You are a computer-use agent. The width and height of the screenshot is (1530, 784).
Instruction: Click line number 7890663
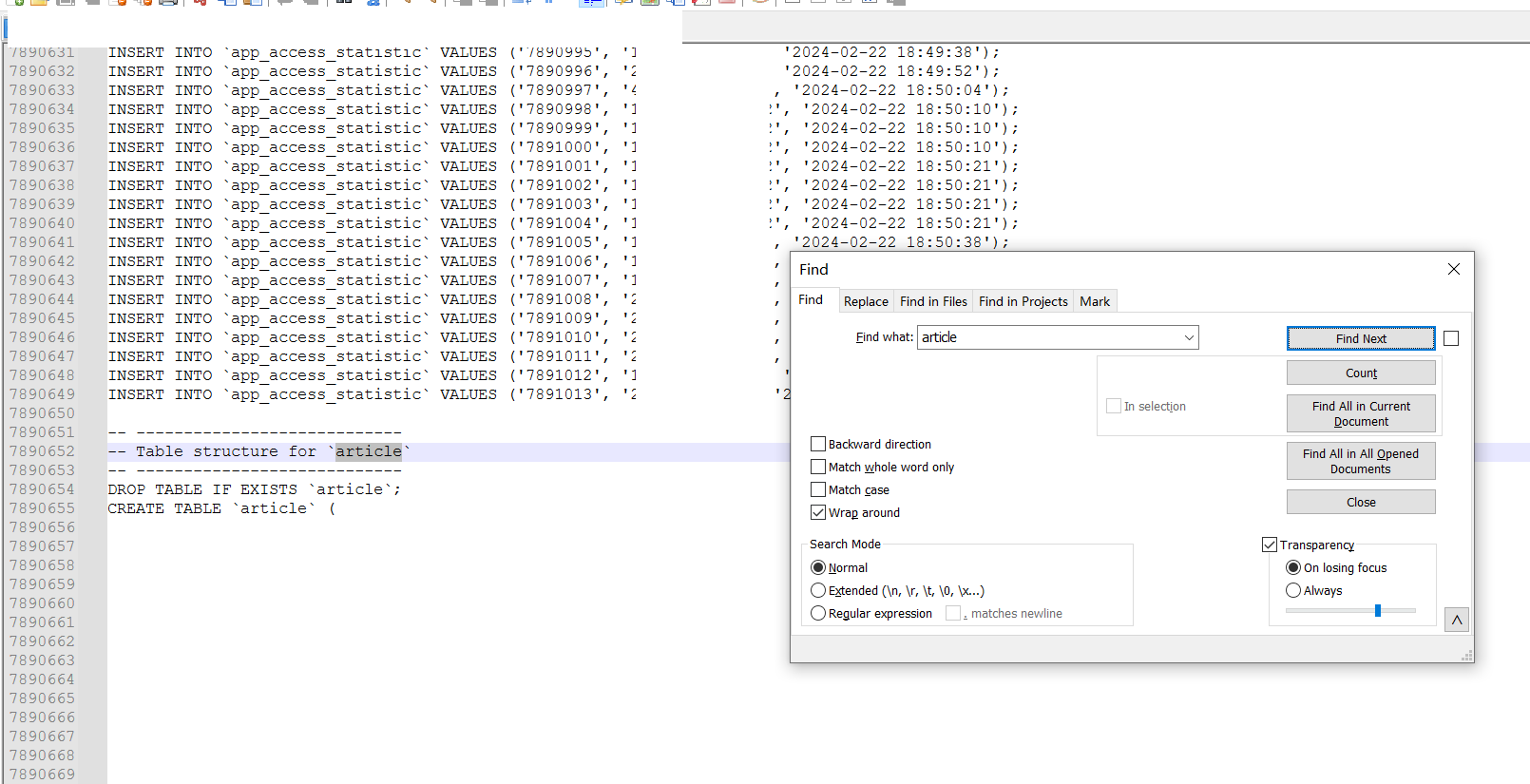click(x=42, y=660)
